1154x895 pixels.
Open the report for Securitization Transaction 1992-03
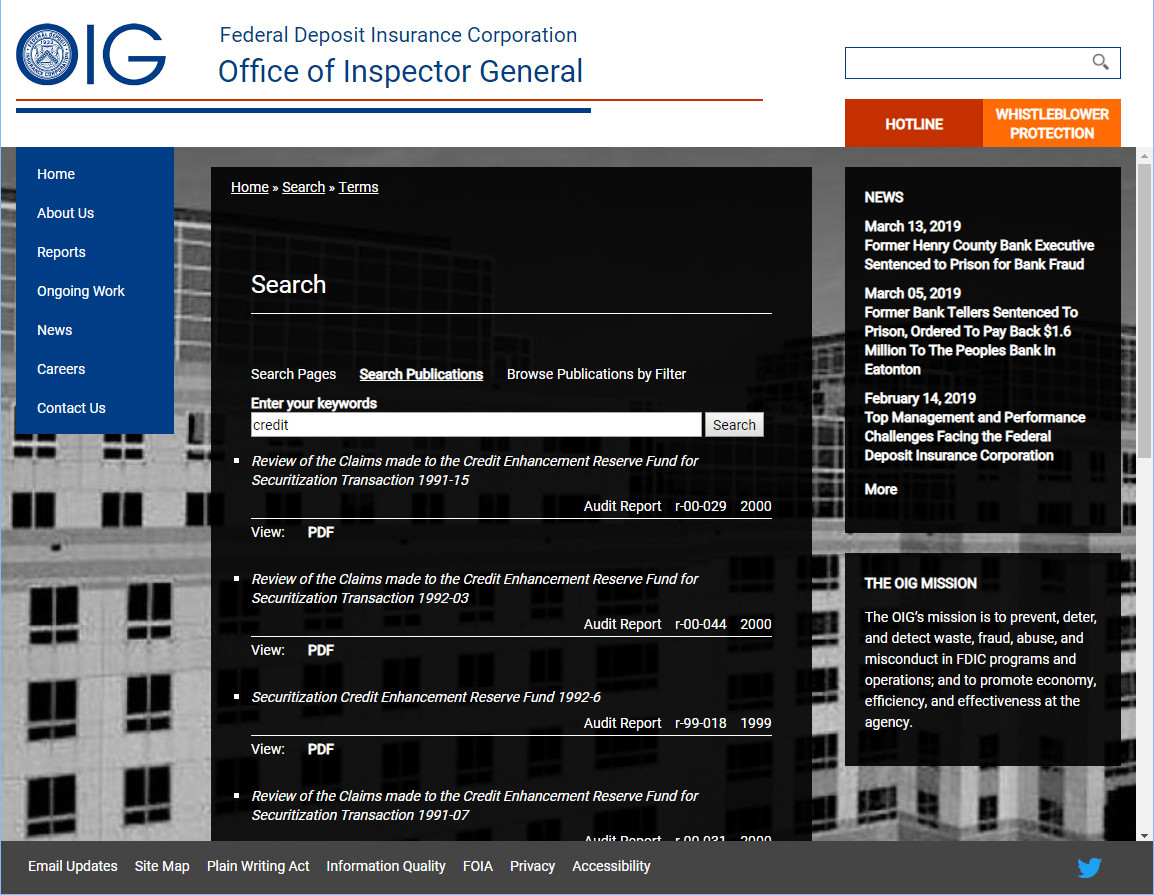coord(475,589)
